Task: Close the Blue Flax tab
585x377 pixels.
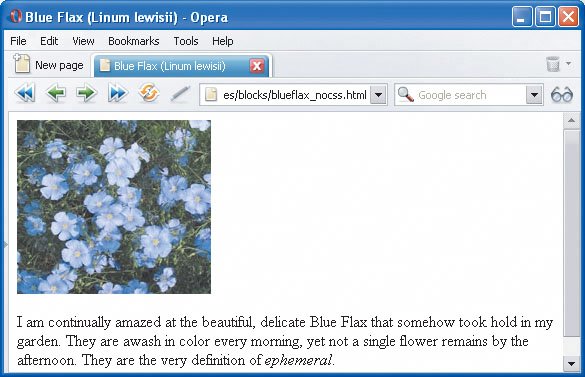Action: point(257,66)
